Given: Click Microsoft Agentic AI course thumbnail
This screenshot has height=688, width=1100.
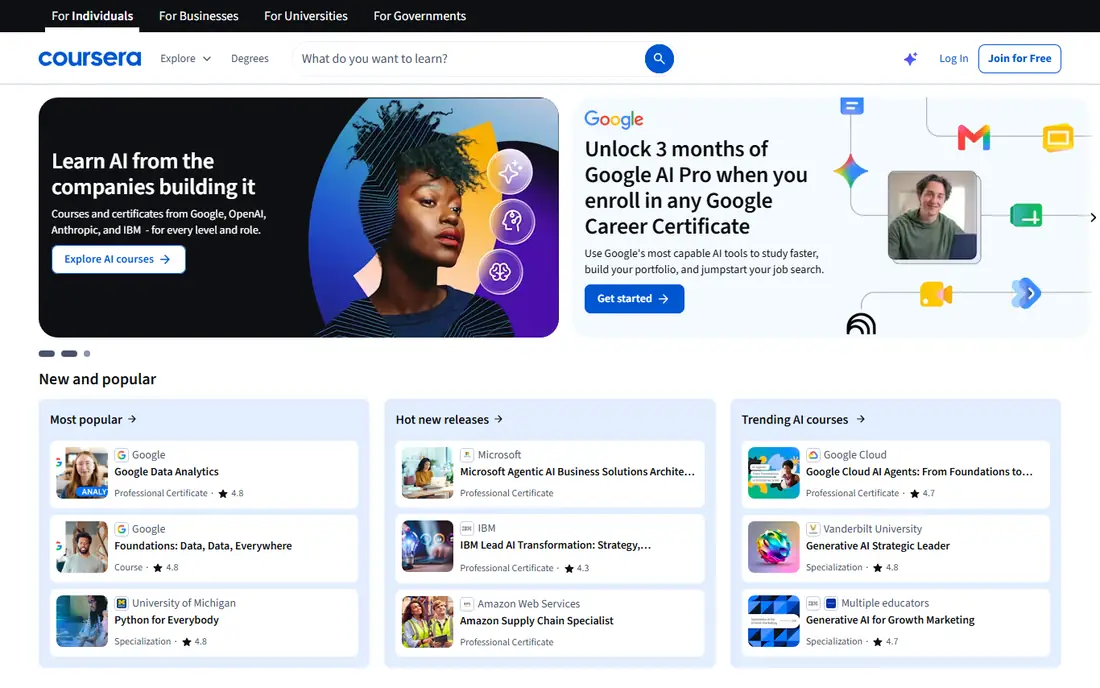Looking at the screenshot, I should coord(427,473).
